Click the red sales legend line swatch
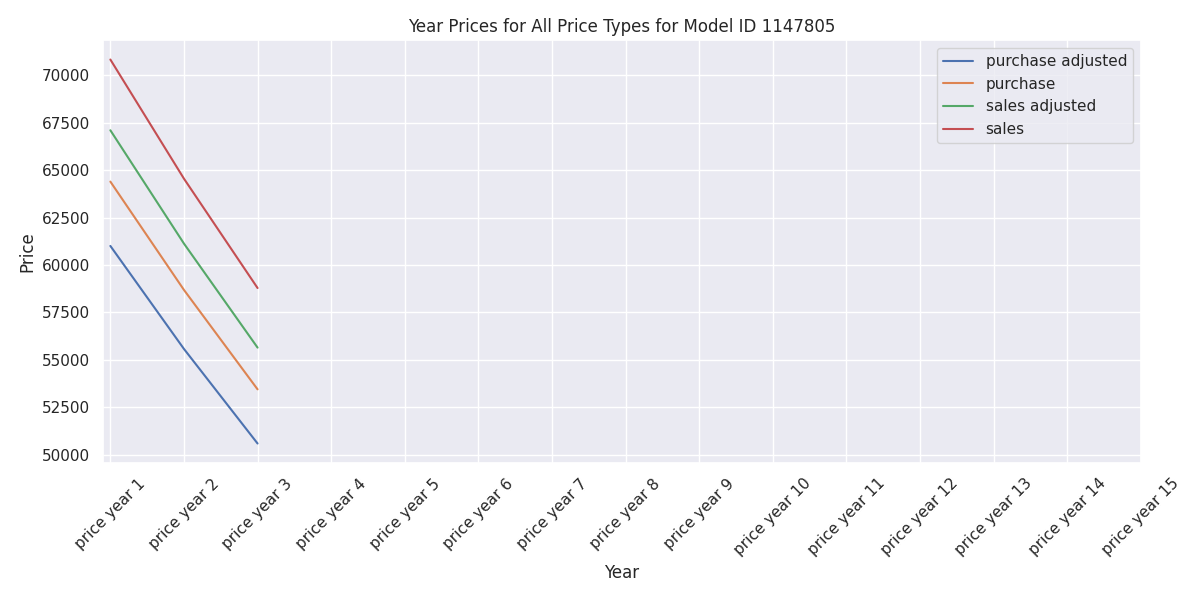 (x=959, y=129)
